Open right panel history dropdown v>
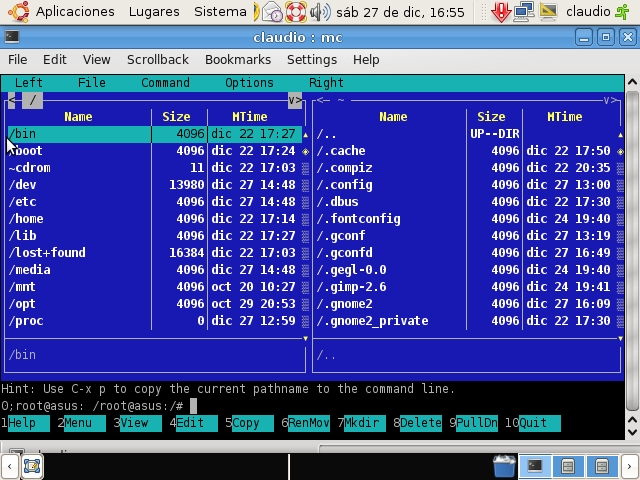The width and height of the screenshot is (640, 480). [x=611, y=100]
